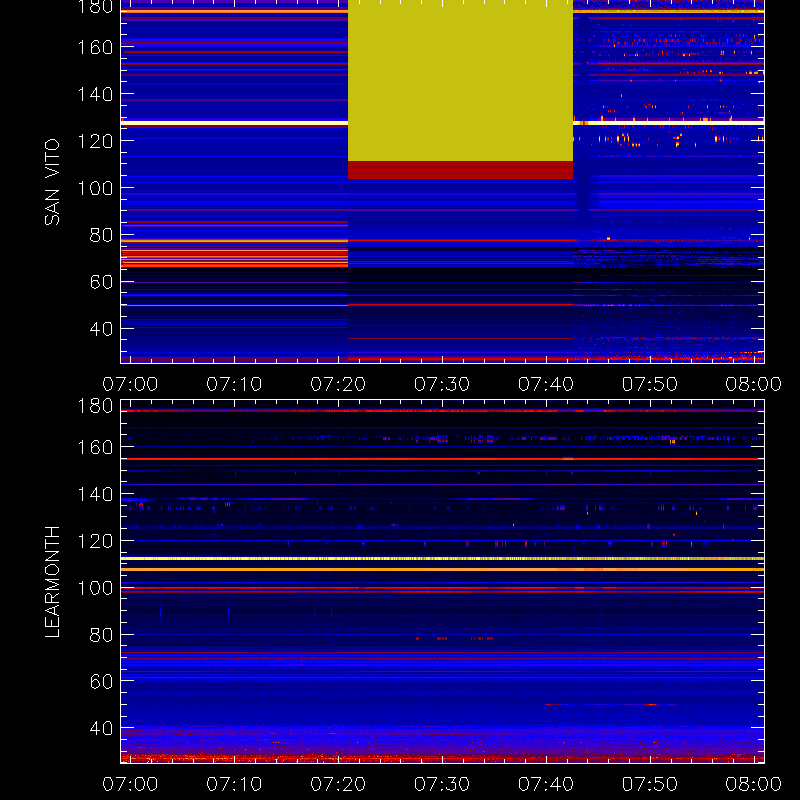800x800 pixels.
Task: Click the dark red band beneath the yellow block
Action: coord(460,170)
